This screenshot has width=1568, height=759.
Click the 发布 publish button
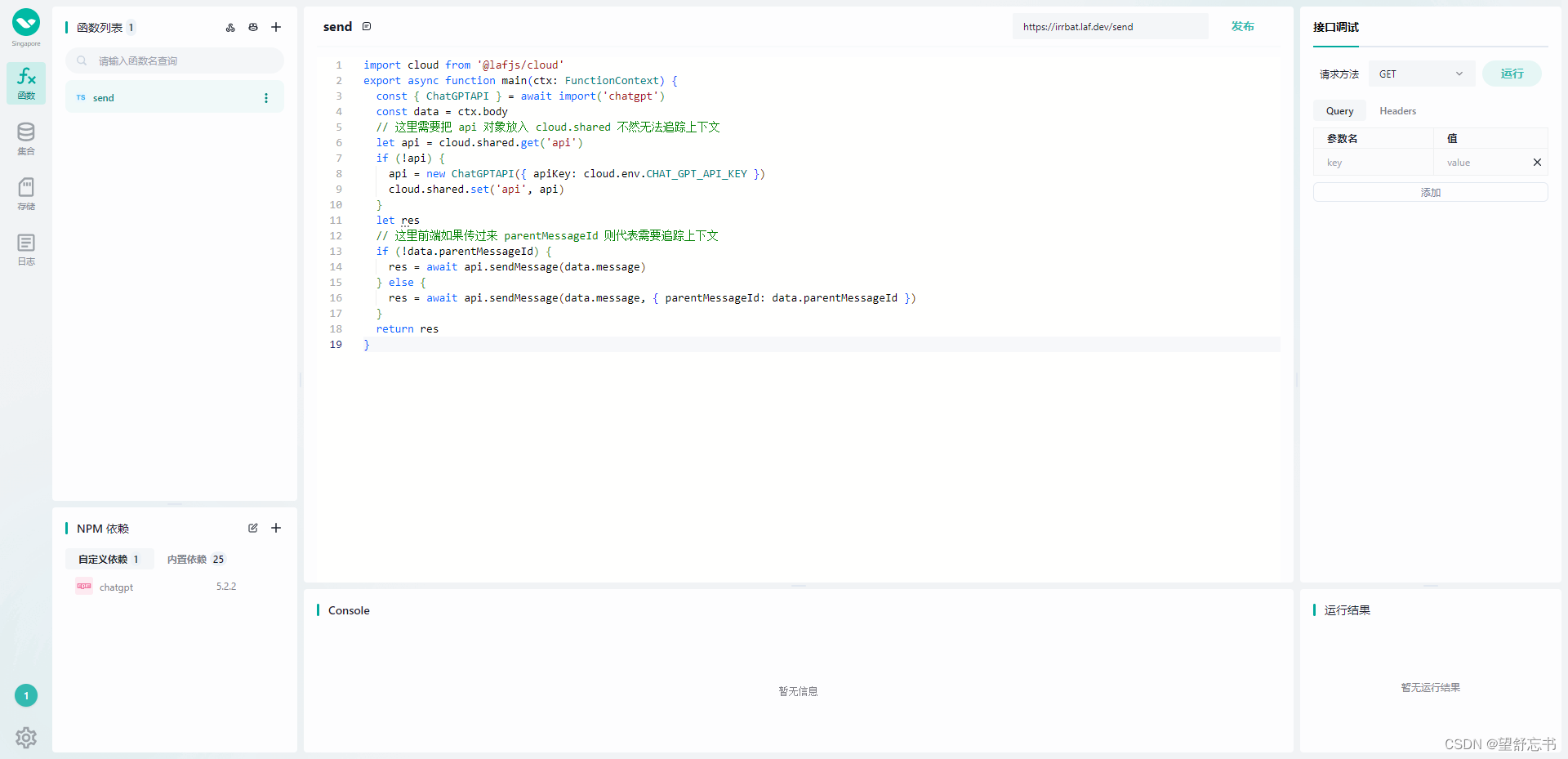(1243, 26)
